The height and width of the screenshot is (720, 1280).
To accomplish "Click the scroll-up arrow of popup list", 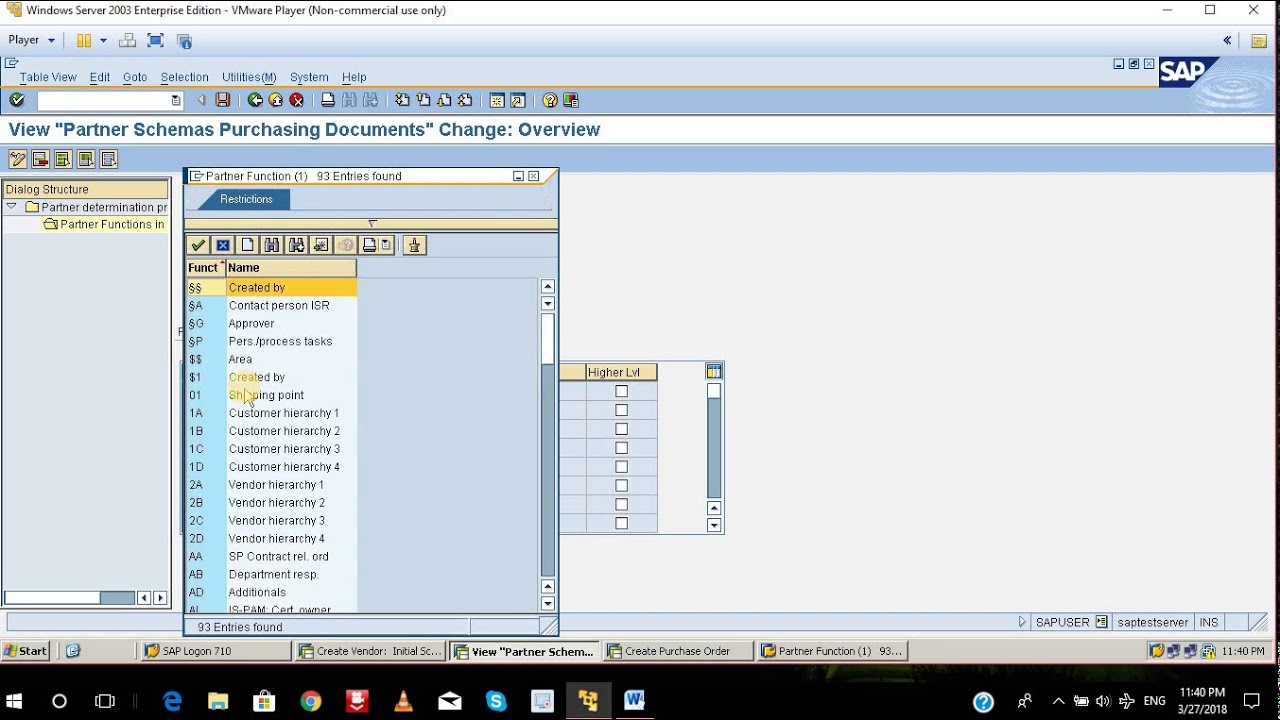I will 547,287.
